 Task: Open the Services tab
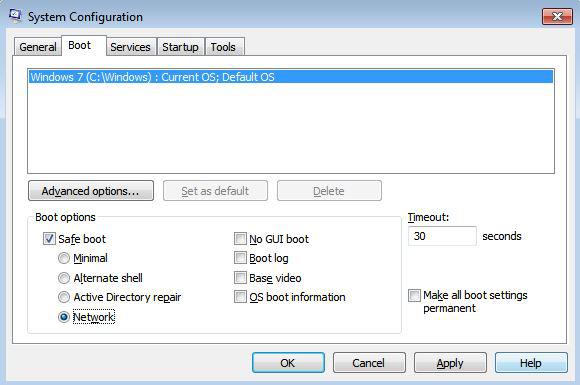coord(130,47)
